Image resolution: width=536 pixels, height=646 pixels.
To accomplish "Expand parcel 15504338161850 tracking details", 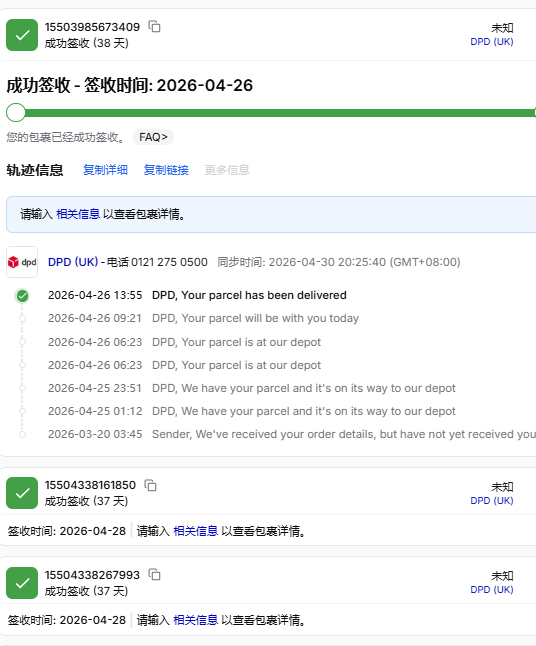I will (268, 493).
